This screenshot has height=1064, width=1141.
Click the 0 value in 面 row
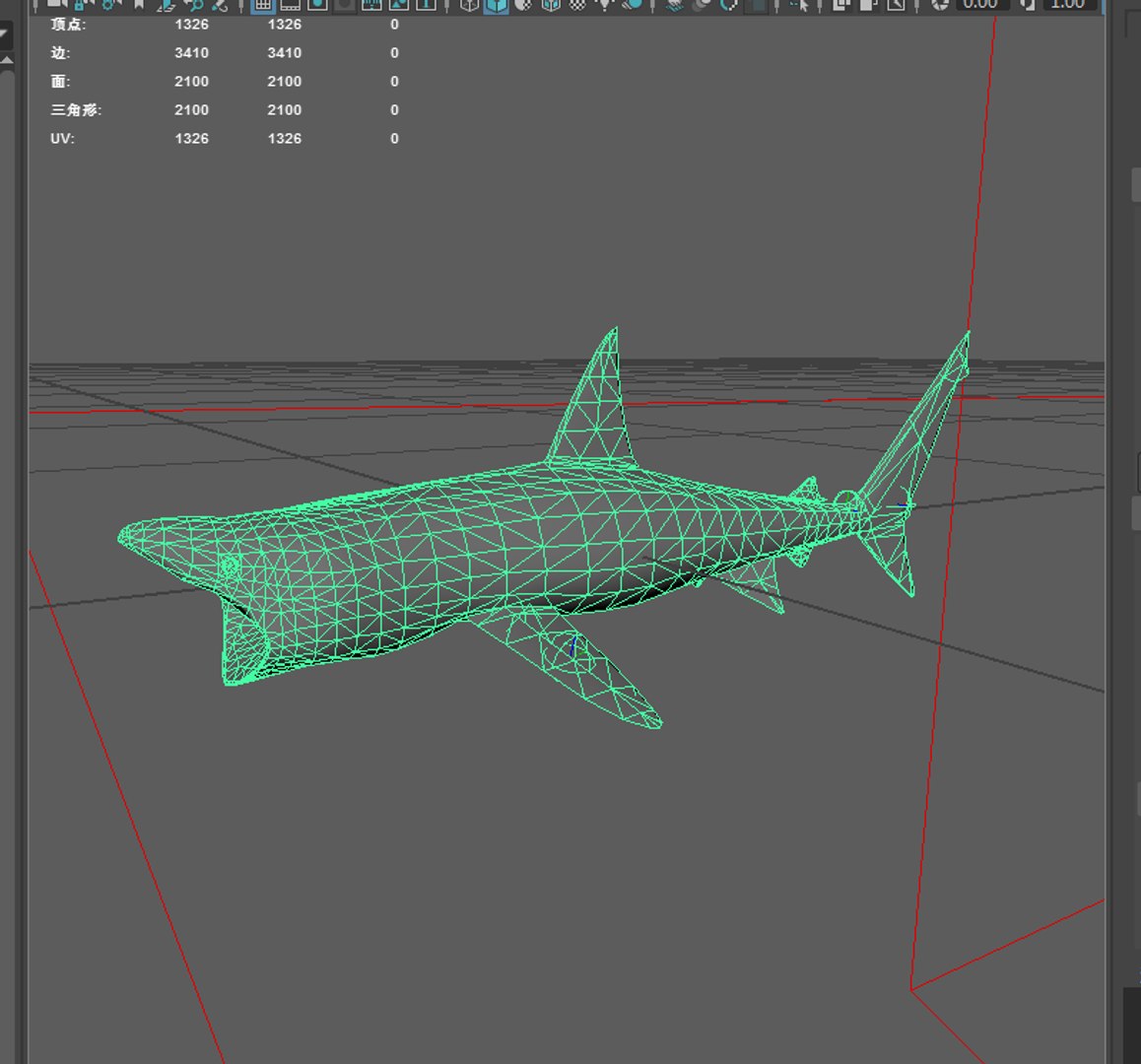[394, 81]
